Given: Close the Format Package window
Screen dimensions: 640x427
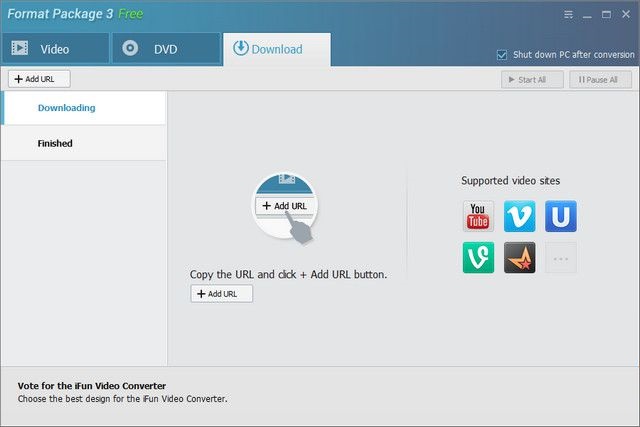Looking at the screenshot, I should [626, 14].
